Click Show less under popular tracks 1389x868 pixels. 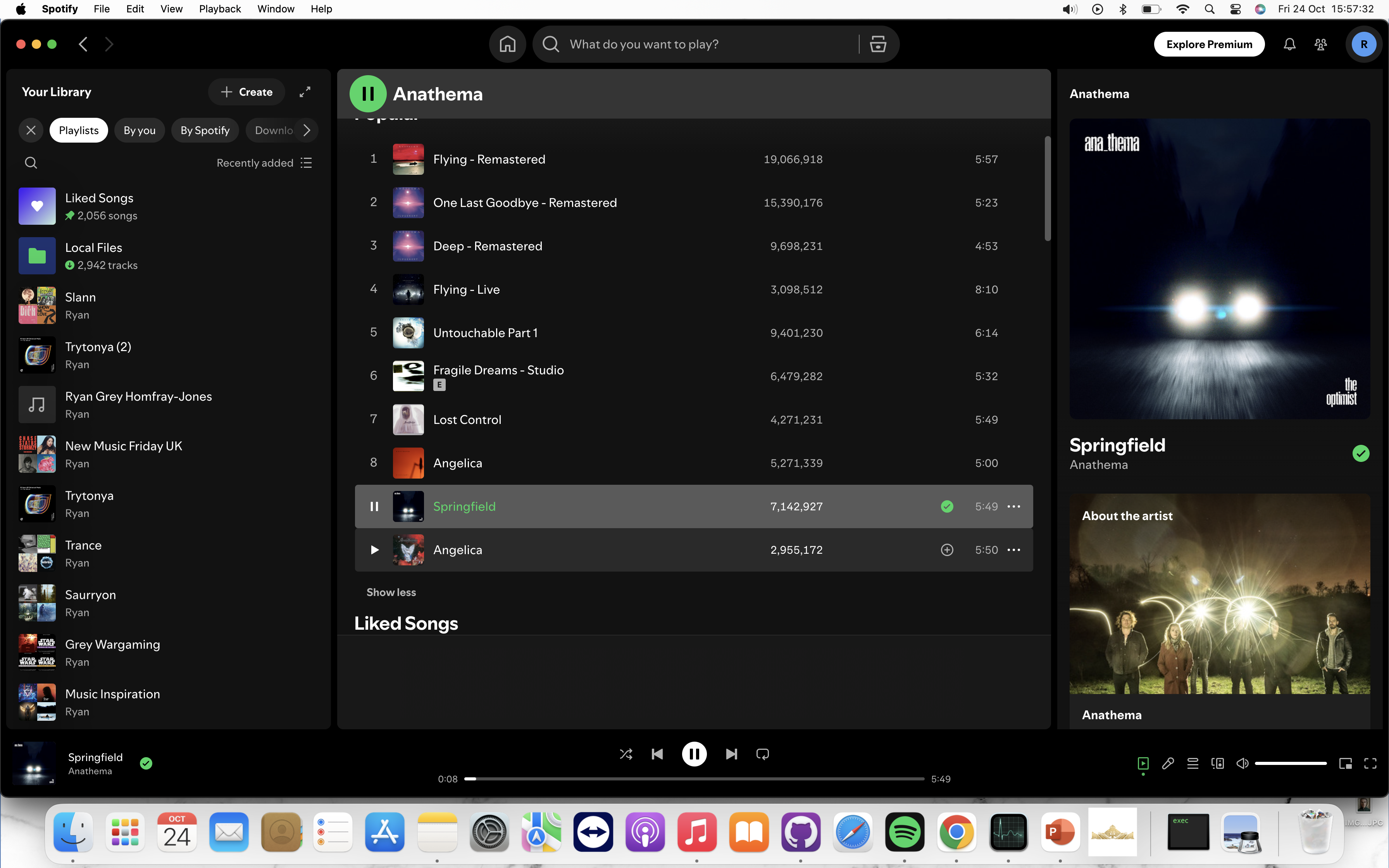[391, 592]
